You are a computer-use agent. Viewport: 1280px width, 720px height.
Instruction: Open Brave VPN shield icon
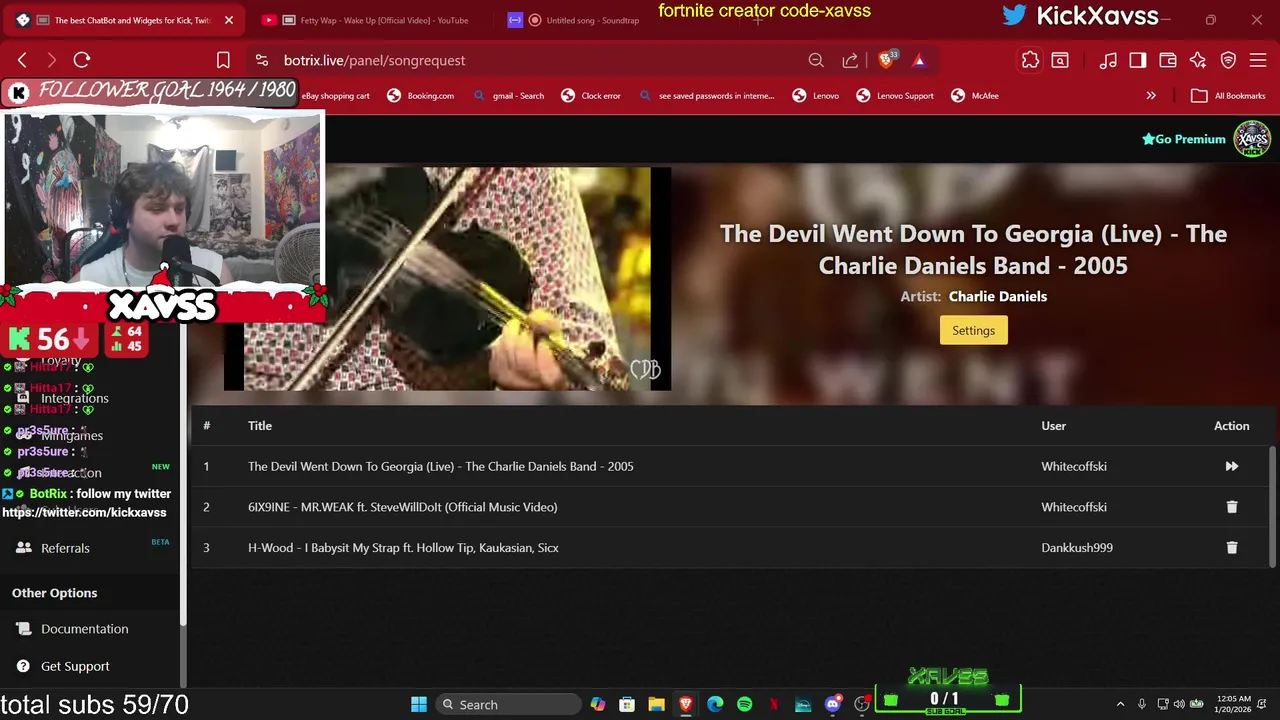click(1228, 60)
